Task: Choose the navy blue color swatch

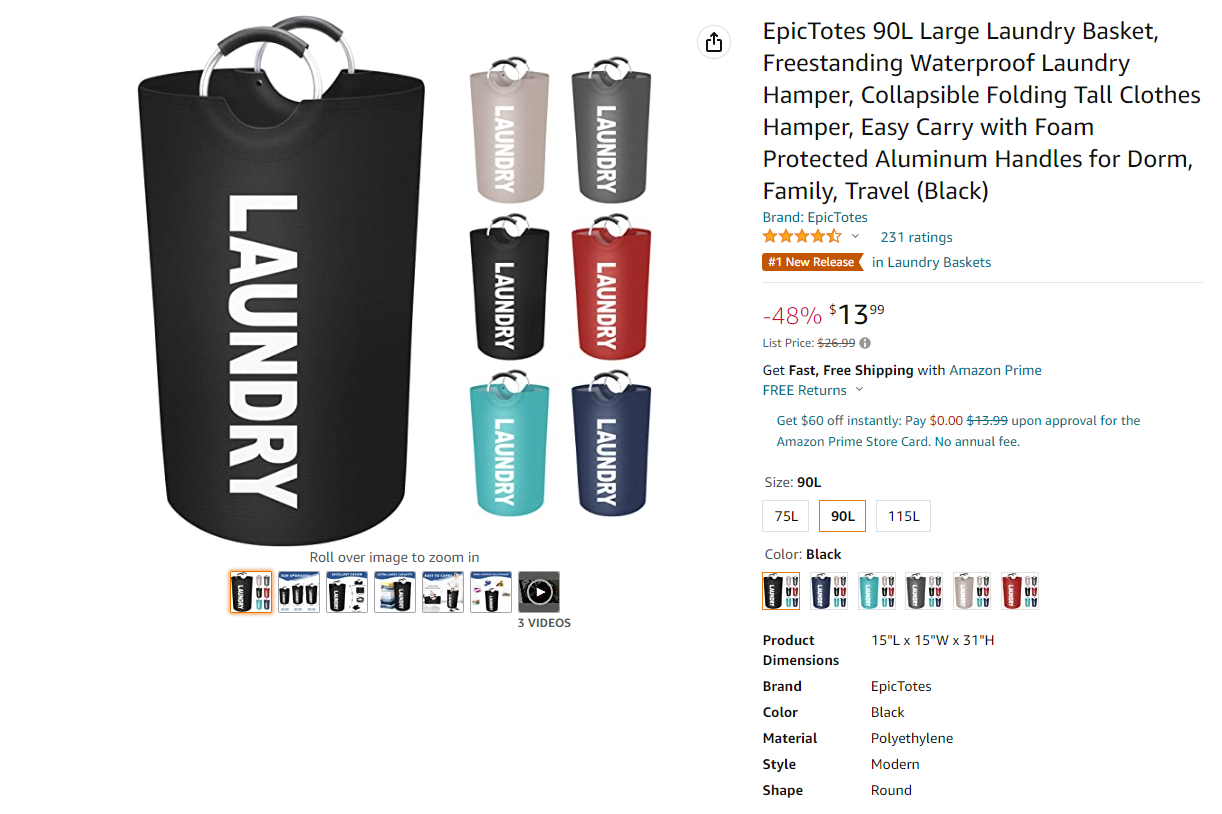Action: [829, 591]
